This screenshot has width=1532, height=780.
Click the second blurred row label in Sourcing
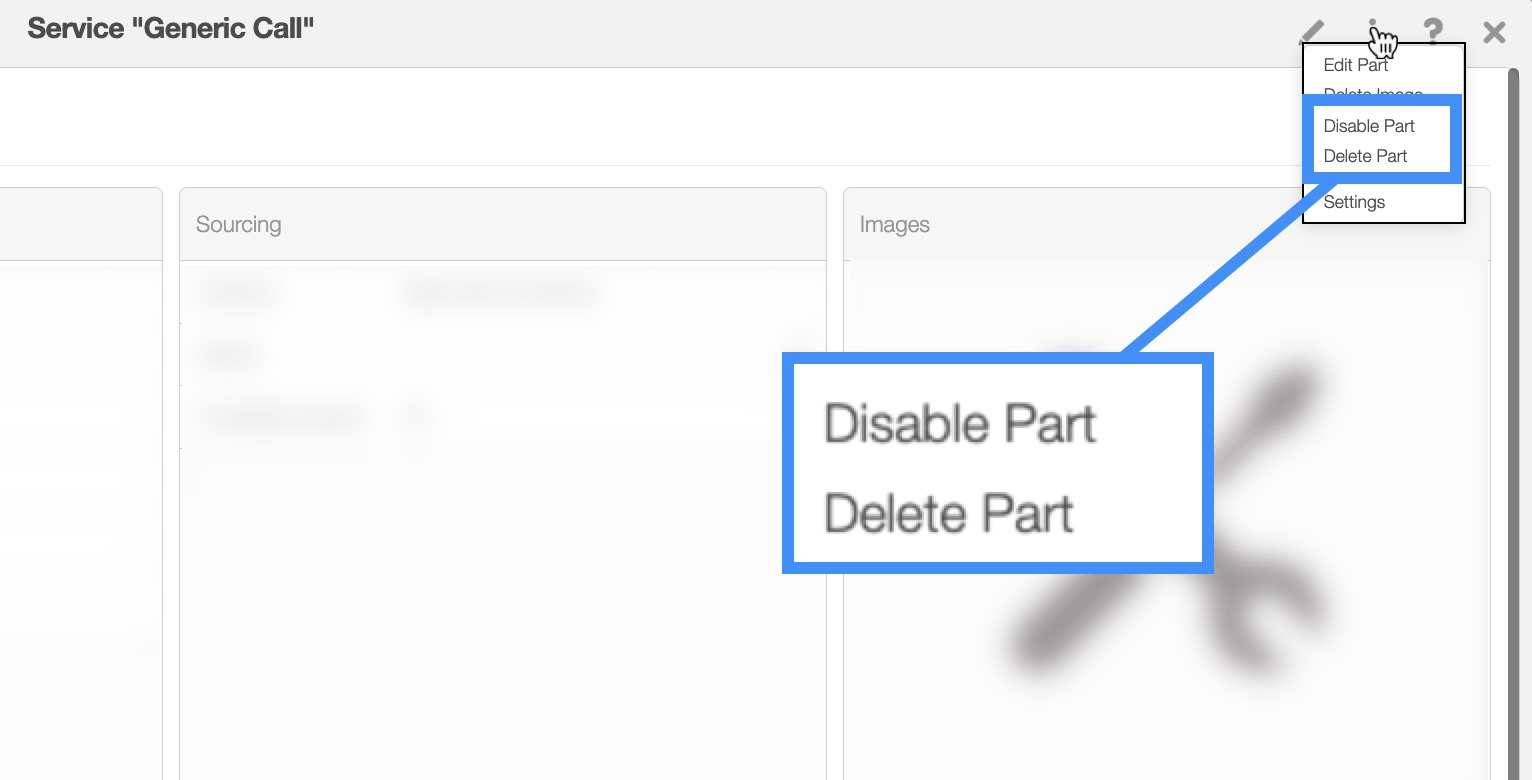[x=230, y=355]
